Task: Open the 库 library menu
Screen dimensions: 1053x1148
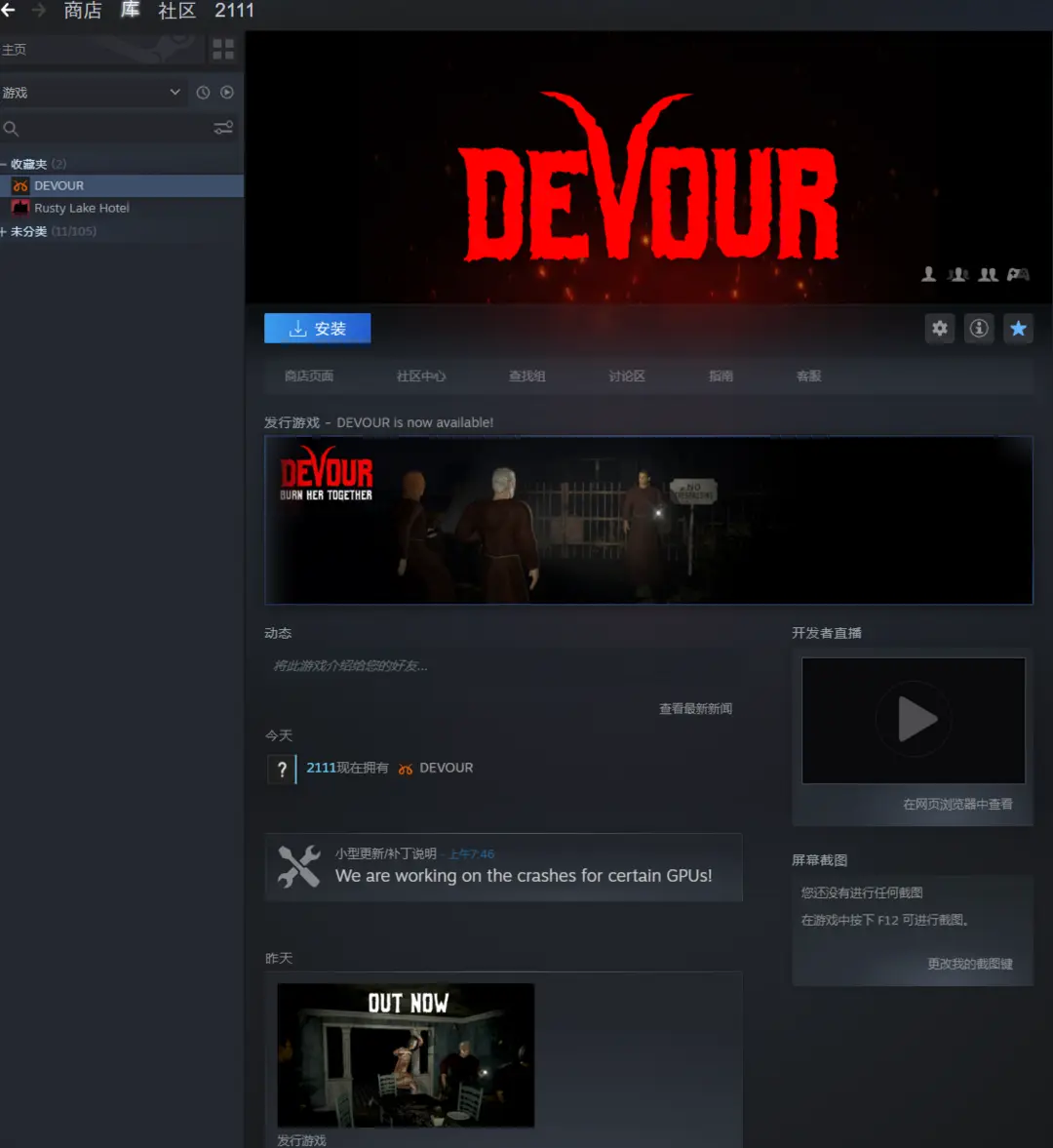Action: [x=131, y=11]
